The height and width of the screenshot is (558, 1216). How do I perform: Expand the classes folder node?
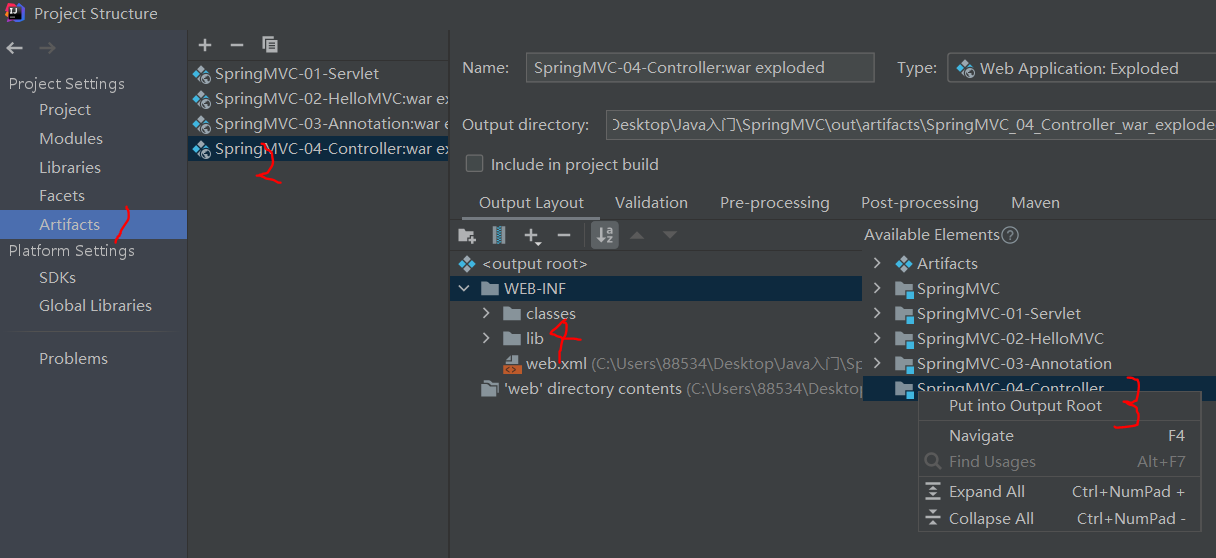pos(486,314)
